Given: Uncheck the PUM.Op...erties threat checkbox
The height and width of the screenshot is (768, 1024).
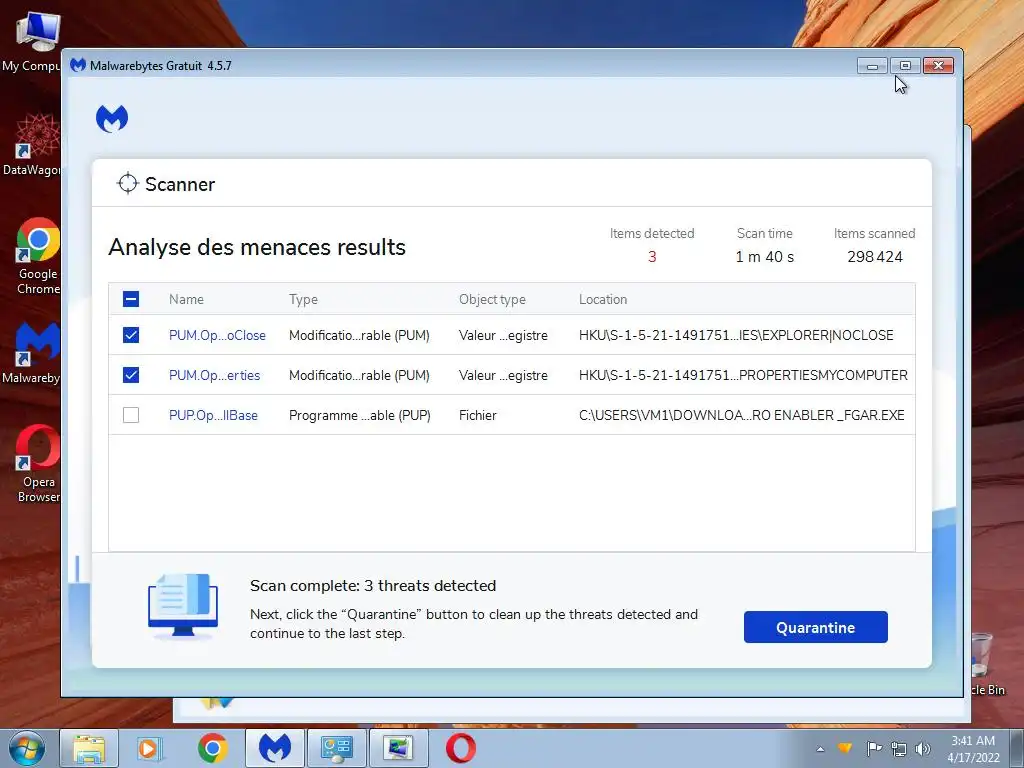Looking at the screenshot, I should tap(131, 375).
